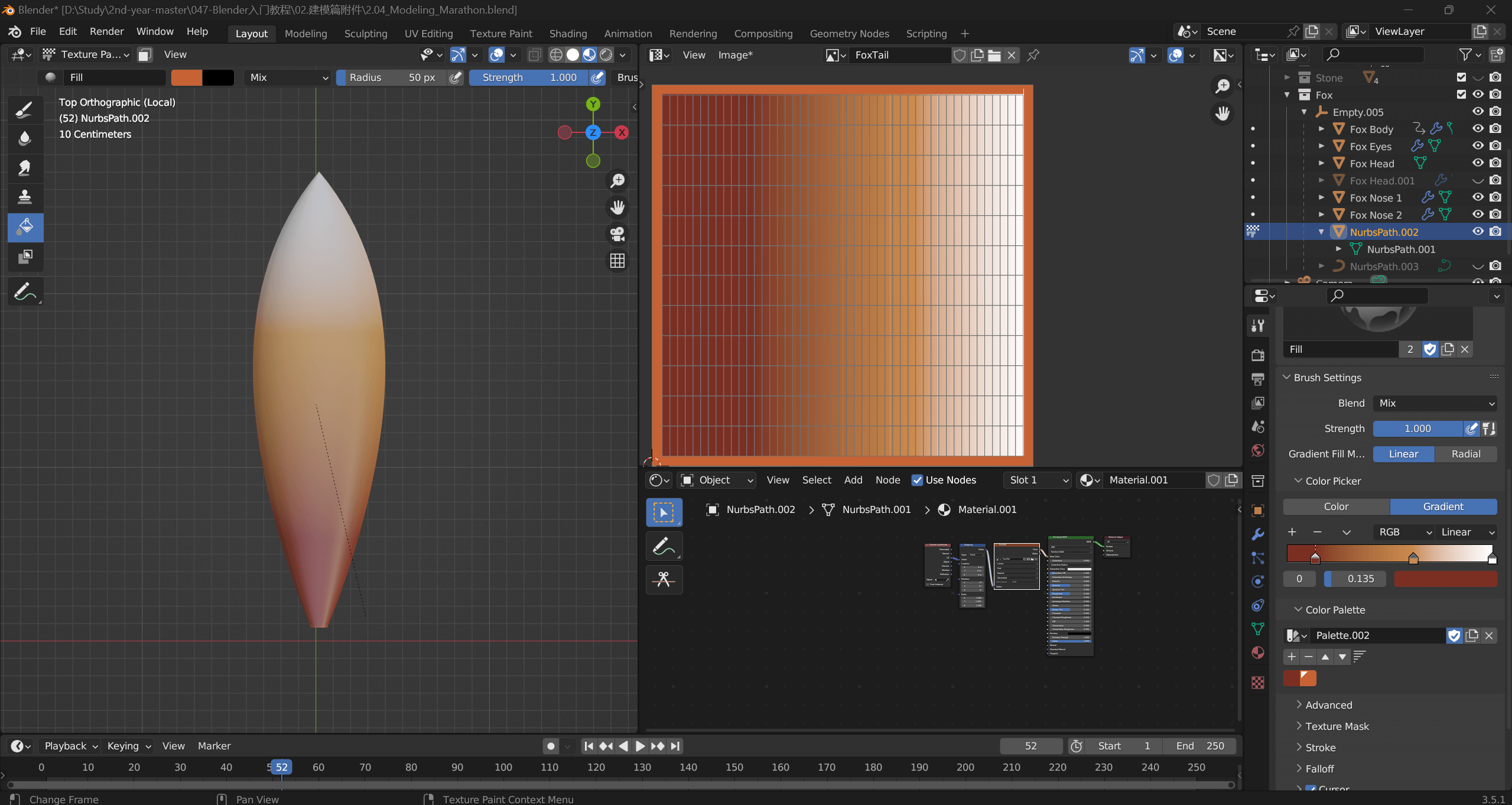Select the Clone stamp tool
Screen dimensions: 1512x805
point(25,197)
